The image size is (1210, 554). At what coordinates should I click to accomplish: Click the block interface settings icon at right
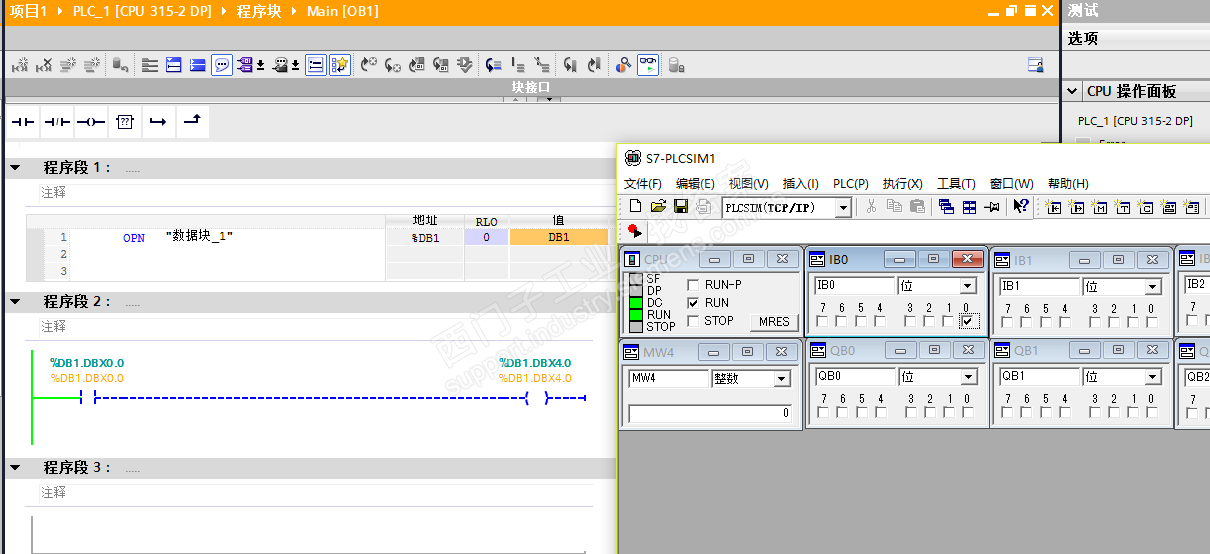click(x=1036, y=65)
